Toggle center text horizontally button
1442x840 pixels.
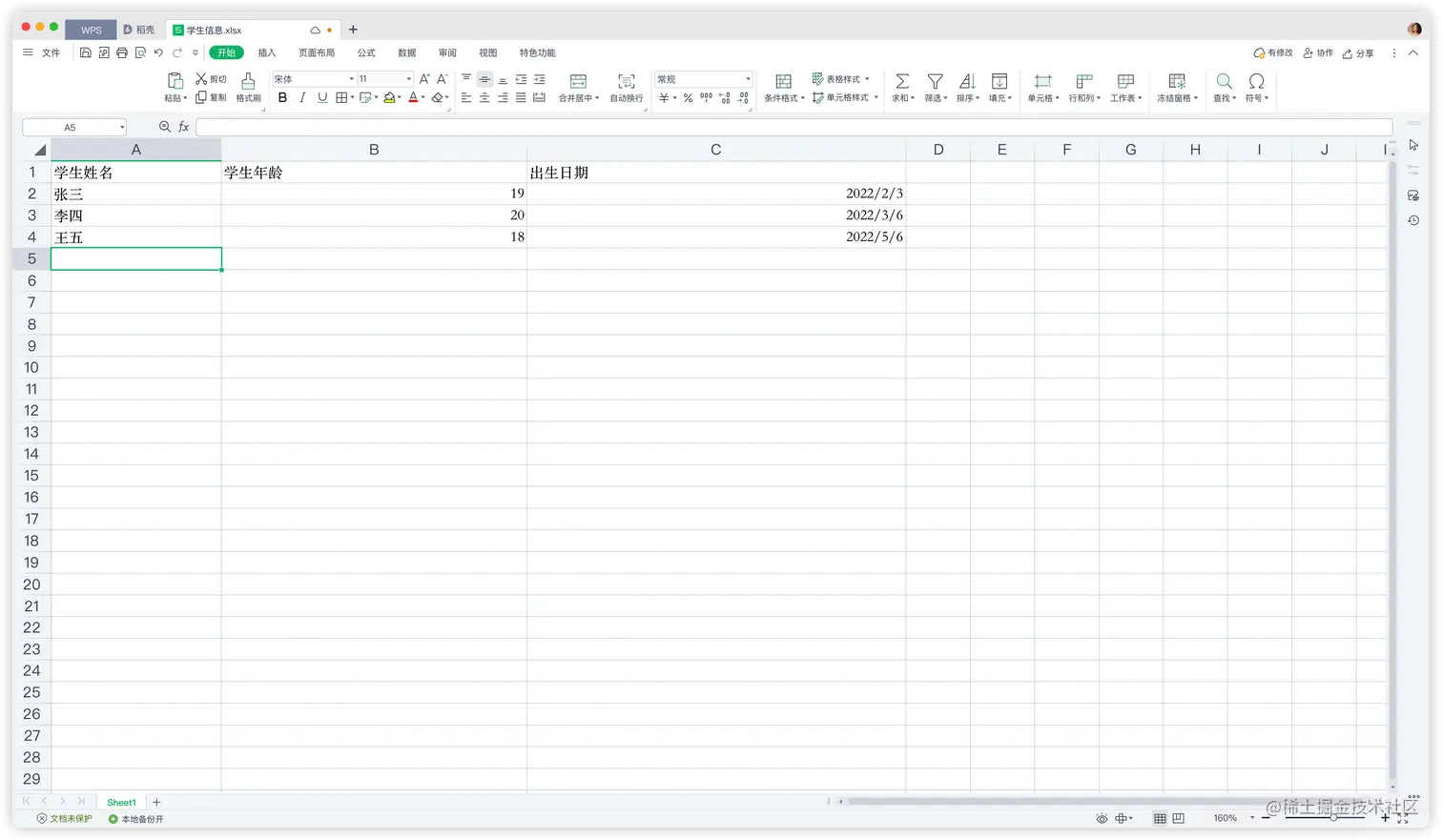click(484, 97)
